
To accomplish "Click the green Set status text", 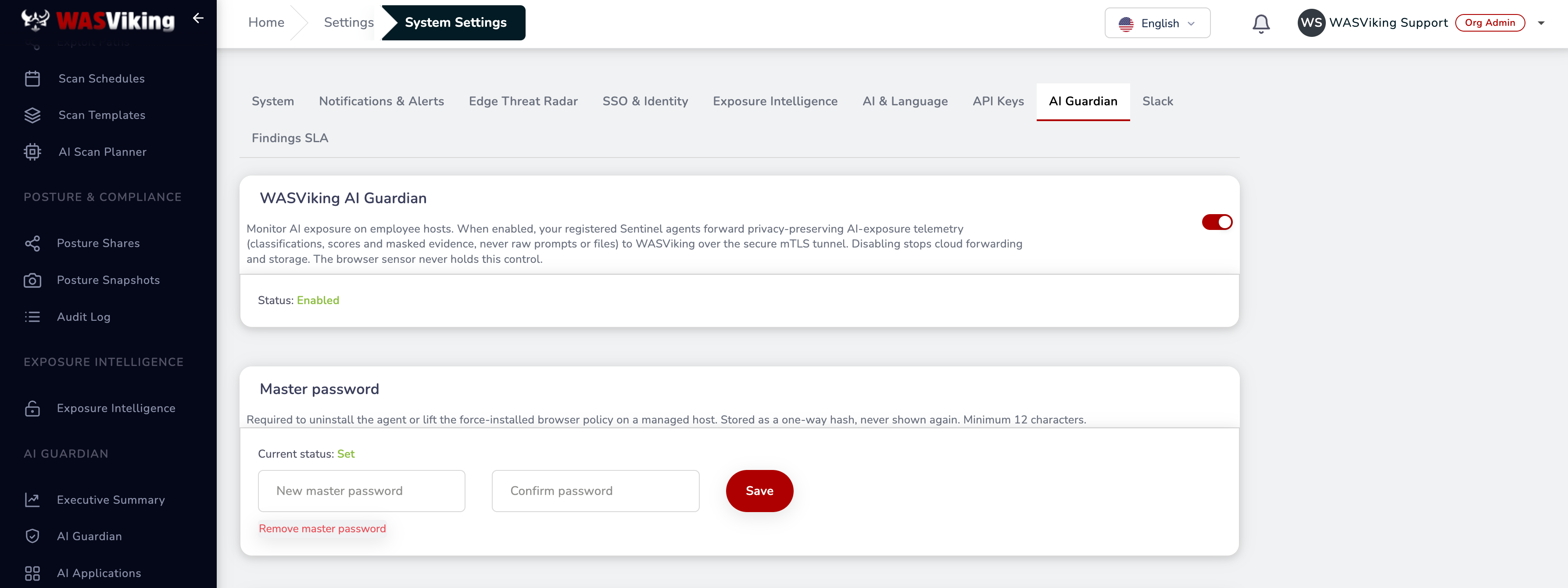I will tap(345, 453).
